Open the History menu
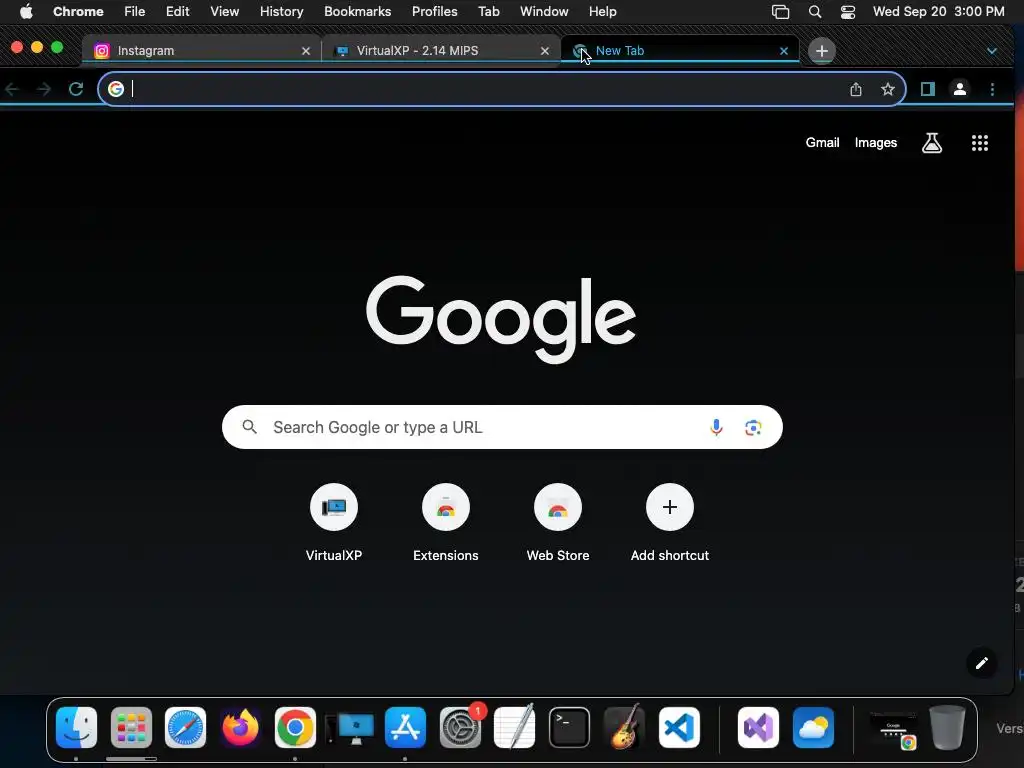The image size is (1024, 768). [281, 12]
